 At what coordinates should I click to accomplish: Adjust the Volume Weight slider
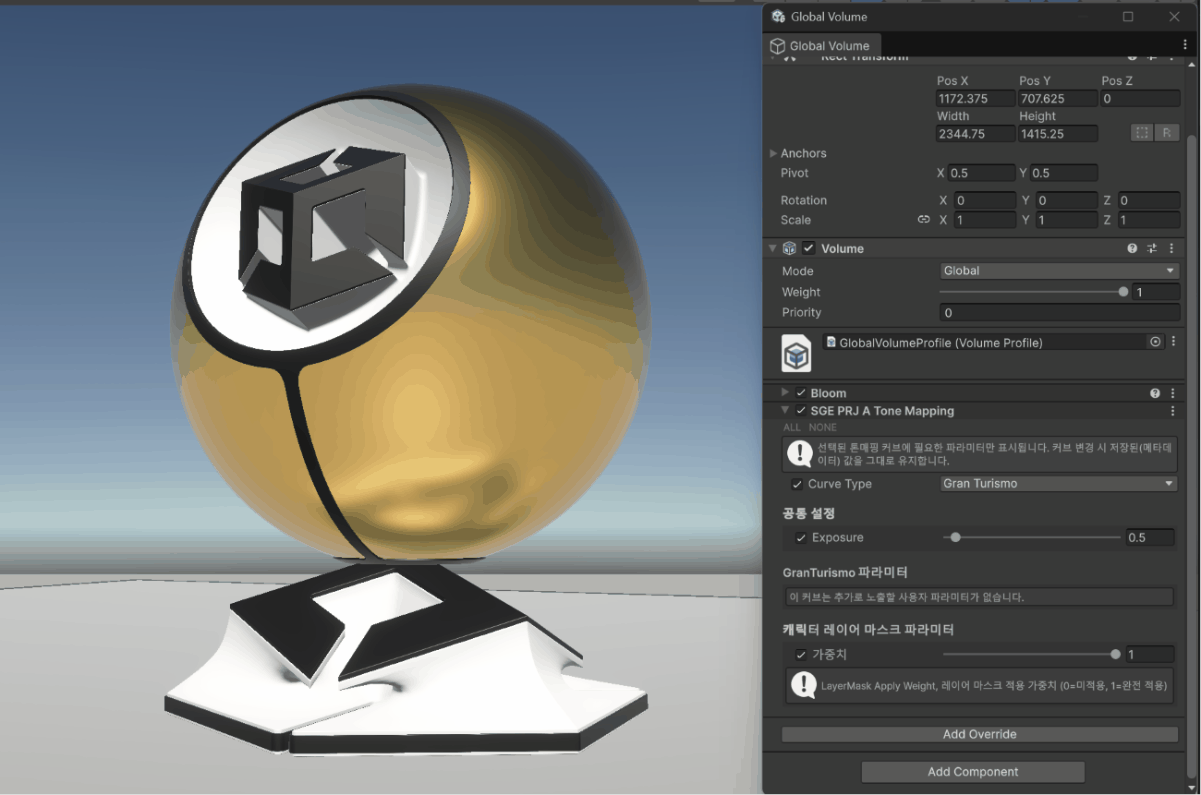tap(1035, 292)
